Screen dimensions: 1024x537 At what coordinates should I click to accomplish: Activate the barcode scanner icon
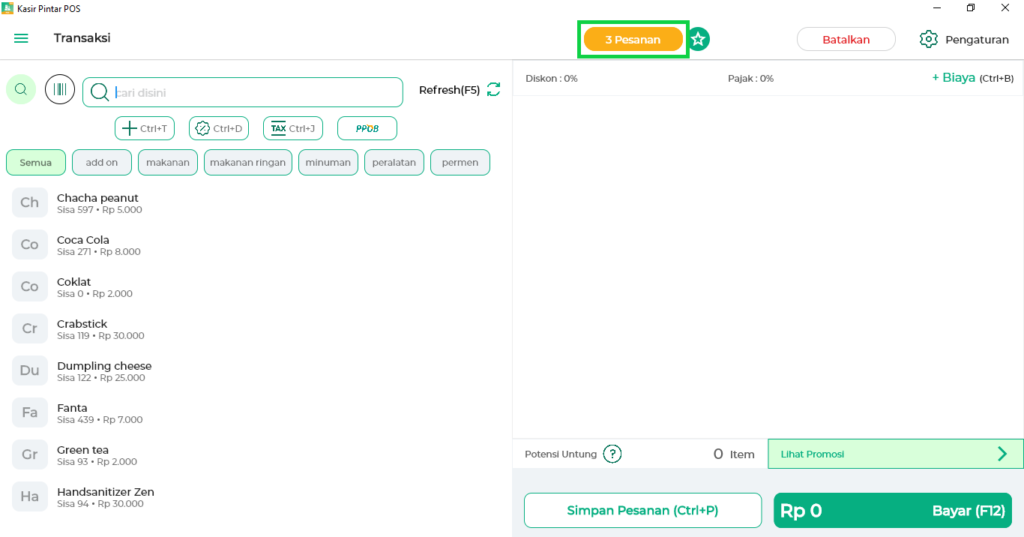tap(60, 90)
